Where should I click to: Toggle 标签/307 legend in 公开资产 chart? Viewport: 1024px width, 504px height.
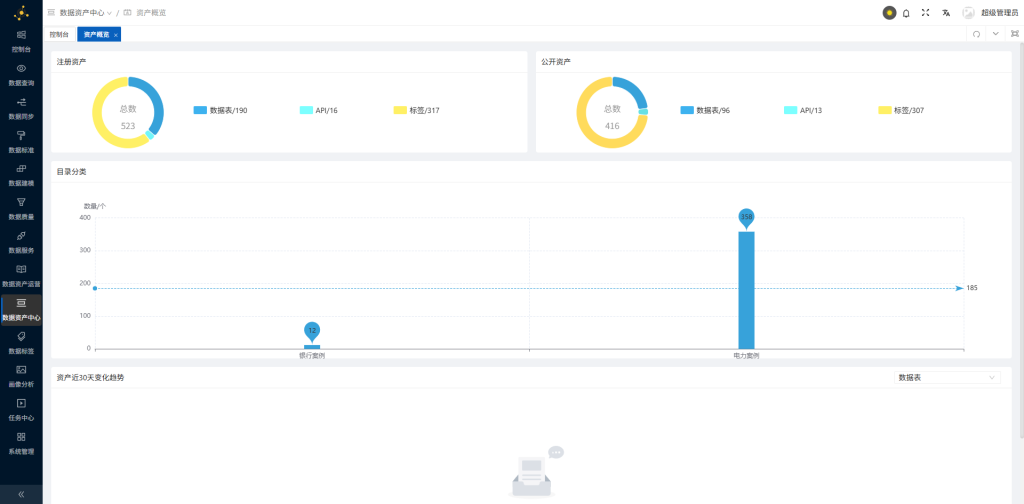pos(901,110)
